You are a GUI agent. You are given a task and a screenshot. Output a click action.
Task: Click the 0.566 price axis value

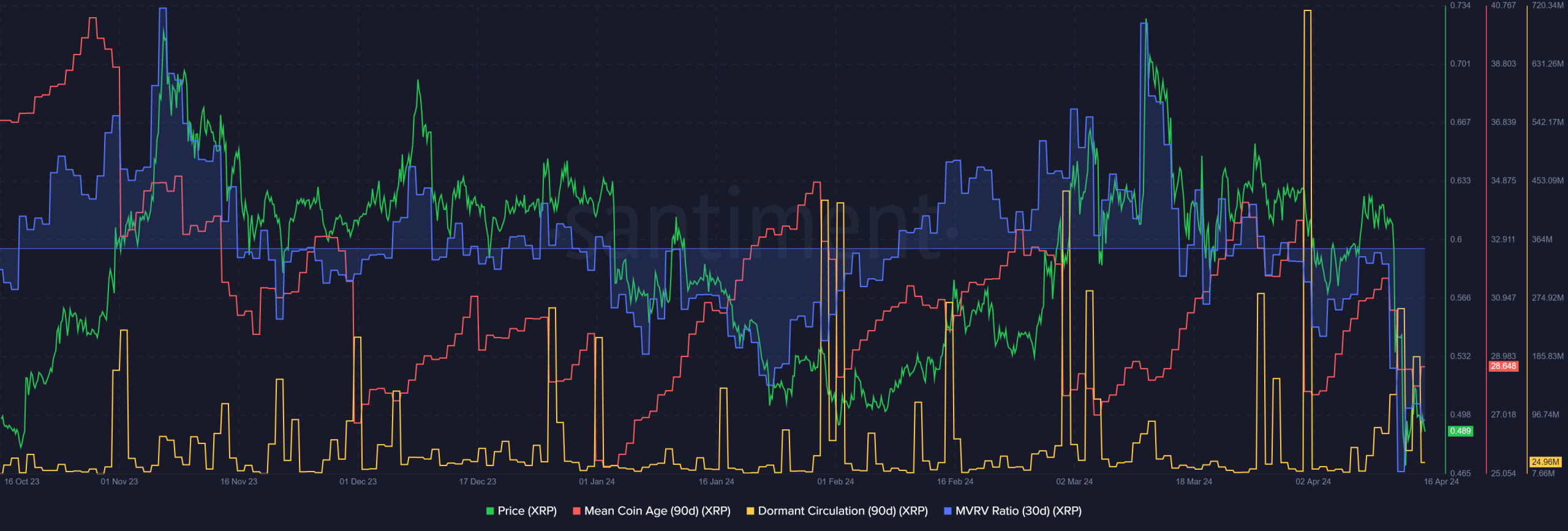1460,298
